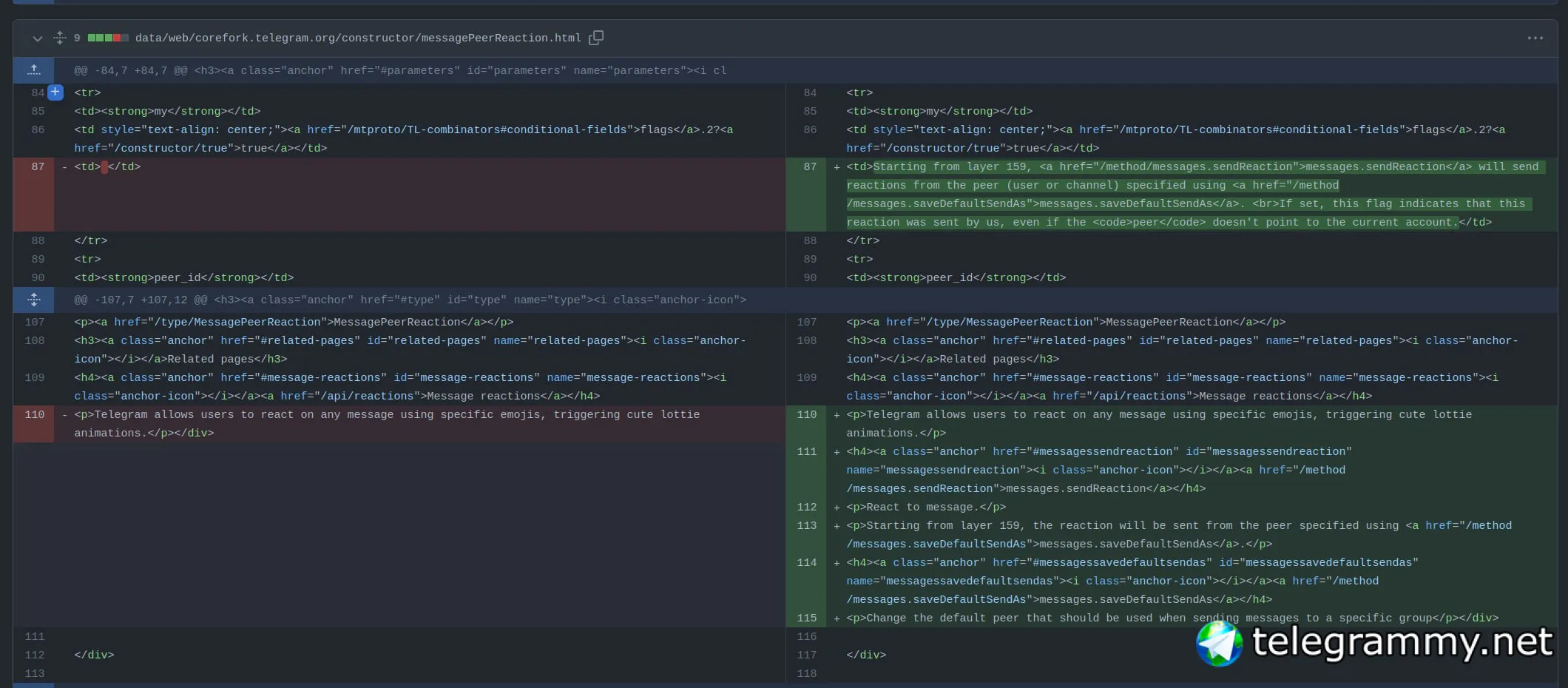Viewport: 1568px width, 688px height.
Task: Expand hidden lines between the two hunks
Action: tap(34, 300)
